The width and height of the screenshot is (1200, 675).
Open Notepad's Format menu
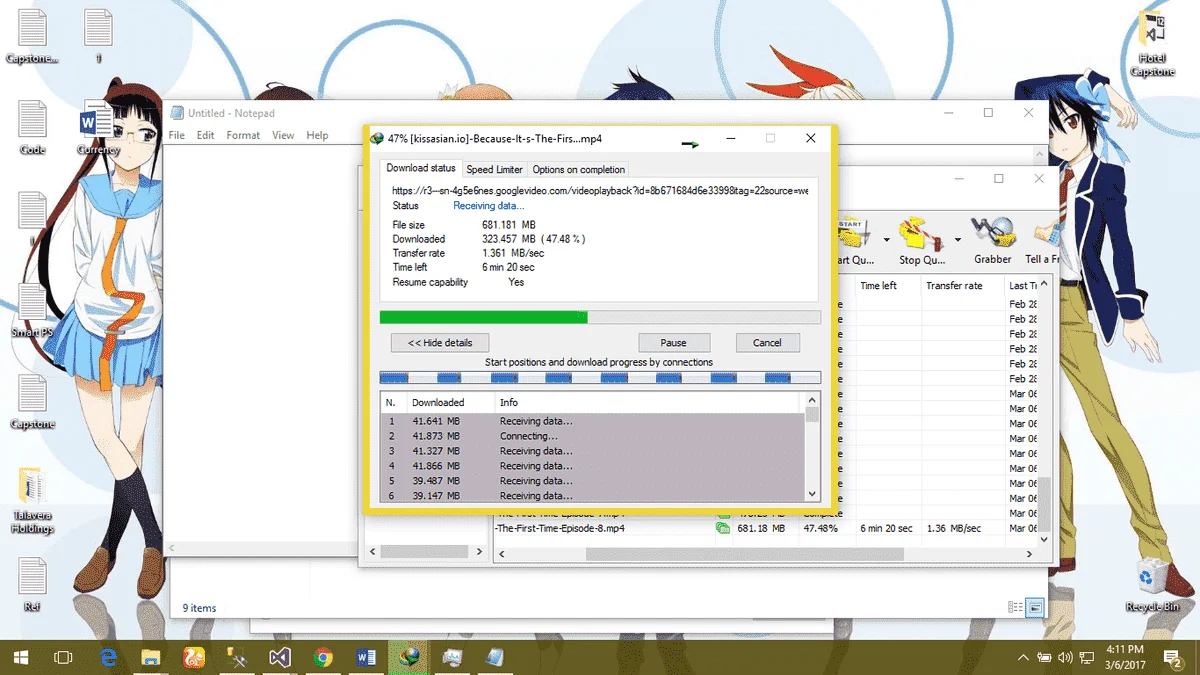pyautogui.click(x=243, y=135)
